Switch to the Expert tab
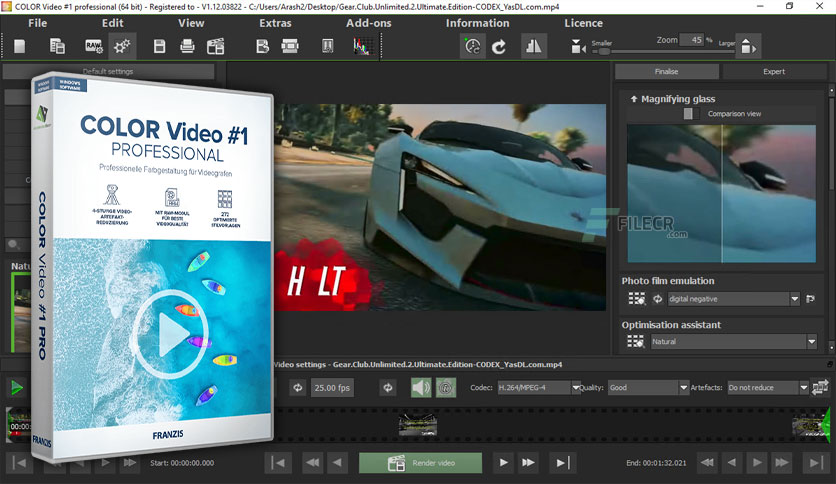The height and width of the screenshot is (484, 836). (x=774, y=71)
